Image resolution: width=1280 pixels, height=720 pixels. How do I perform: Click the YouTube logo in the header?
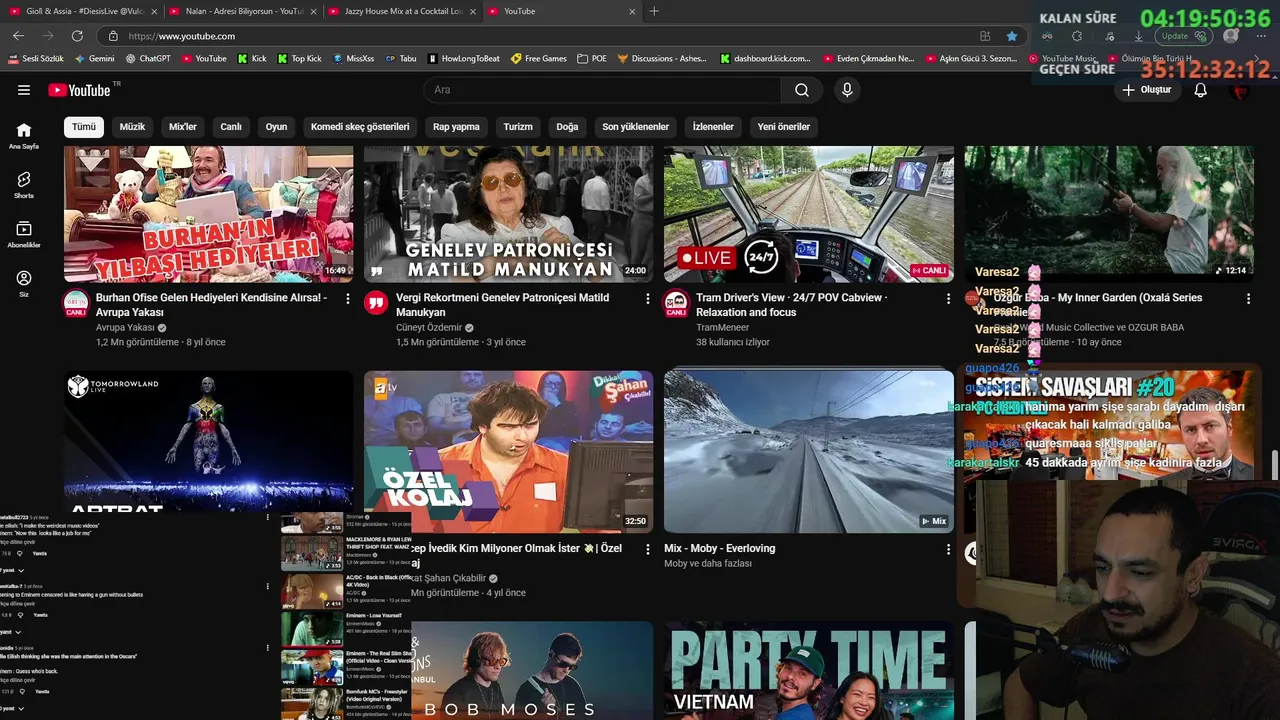coord(80,90)
